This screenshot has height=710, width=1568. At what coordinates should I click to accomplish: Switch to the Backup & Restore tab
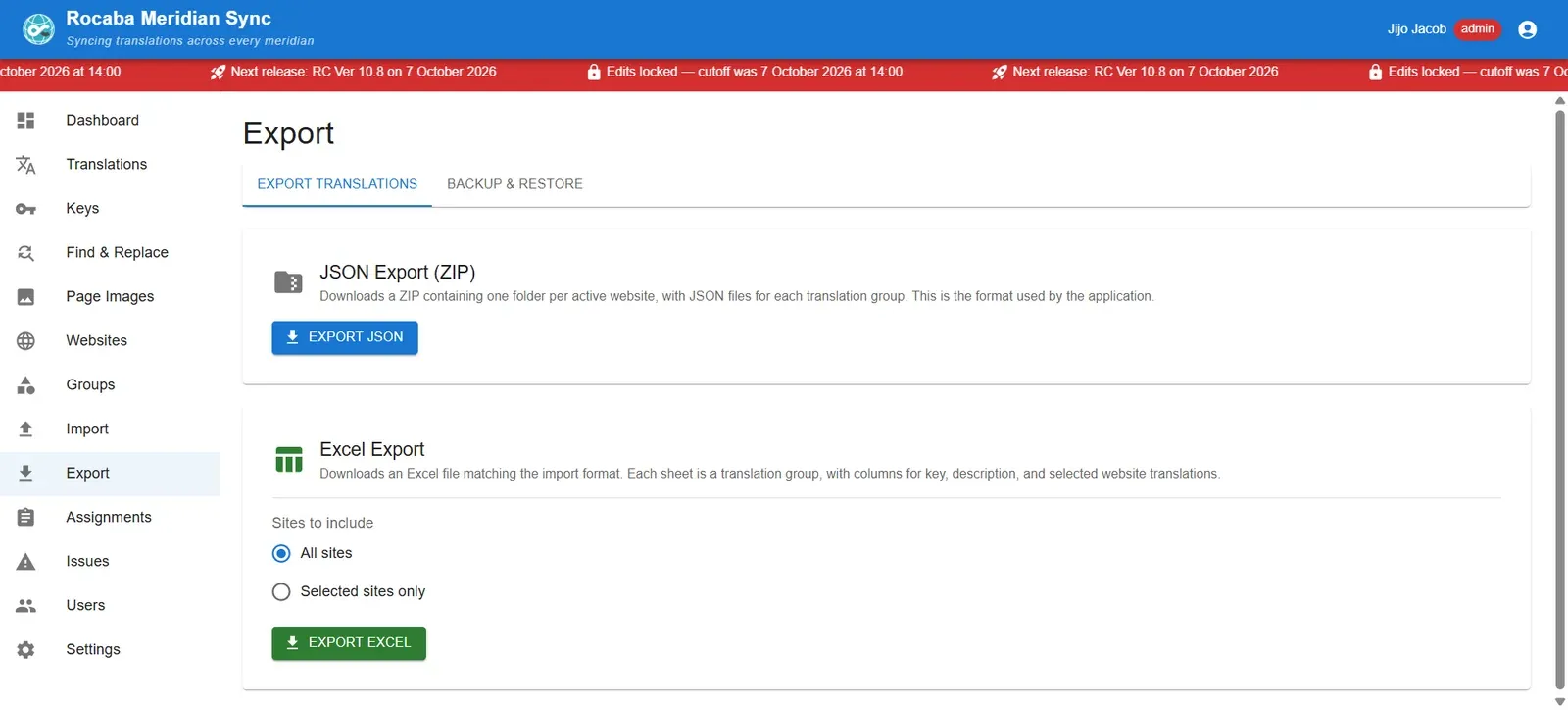(x=514, y=184)
